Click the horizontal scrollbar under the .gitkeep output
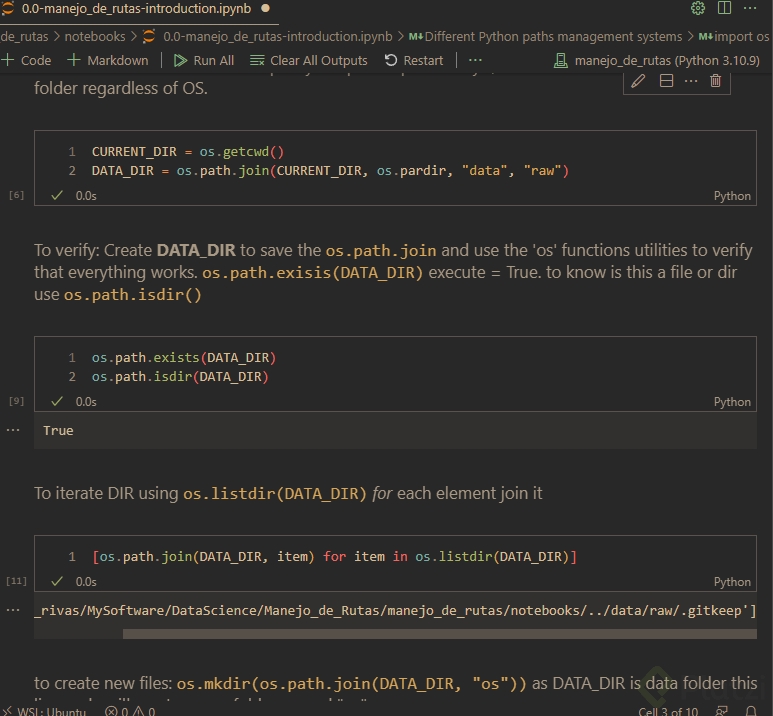This screenshot has width=773, height=716. (x=439, y=634)
